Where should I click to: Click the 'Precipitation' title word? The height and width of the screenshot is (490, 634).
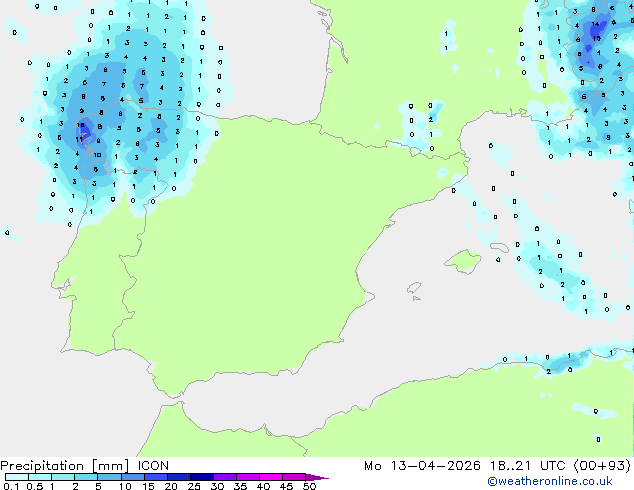point(42,466)
